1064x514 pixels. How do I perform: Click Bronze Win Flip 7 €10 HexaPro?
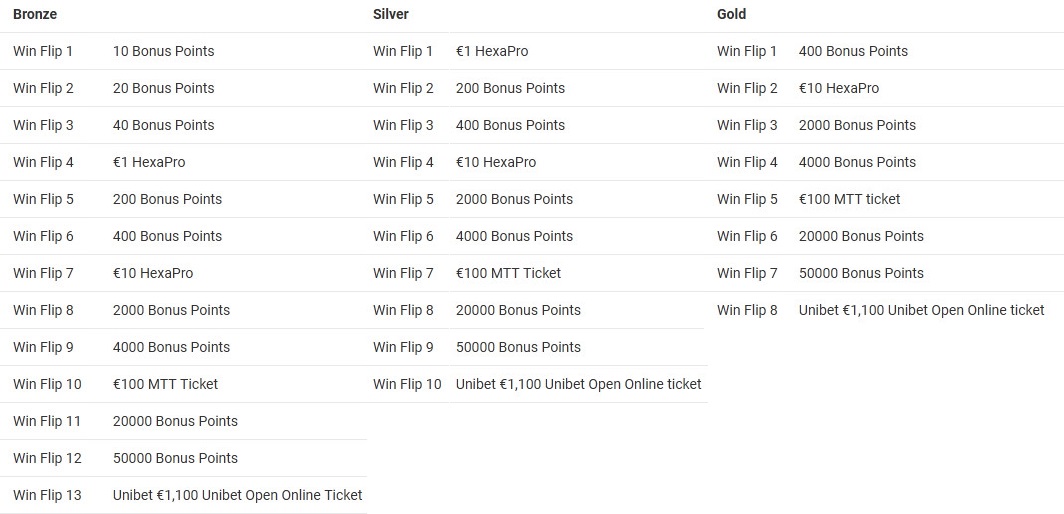click(153, 274)
